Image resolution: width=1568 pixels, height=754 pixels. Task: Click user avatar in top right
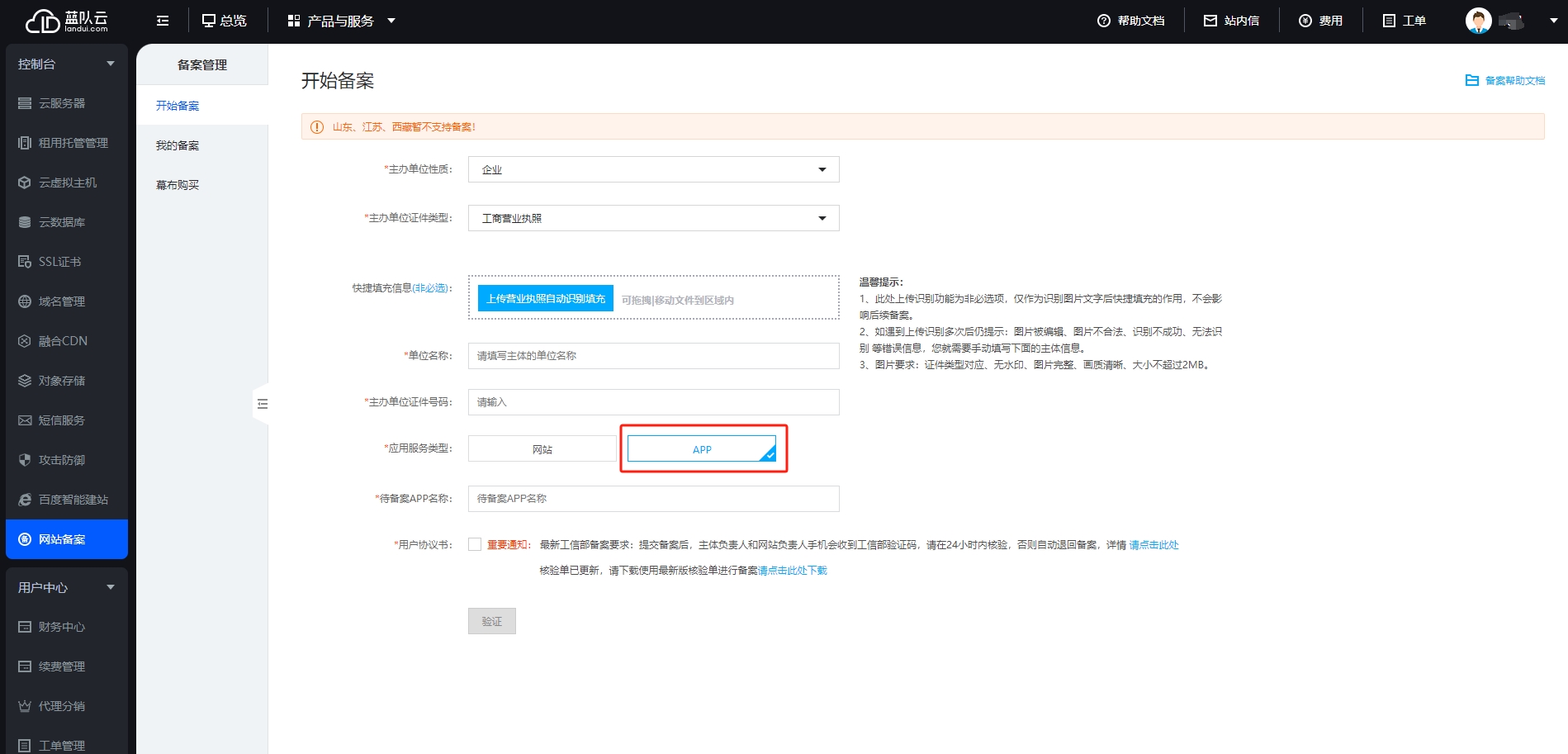[x=1478, y=21]
